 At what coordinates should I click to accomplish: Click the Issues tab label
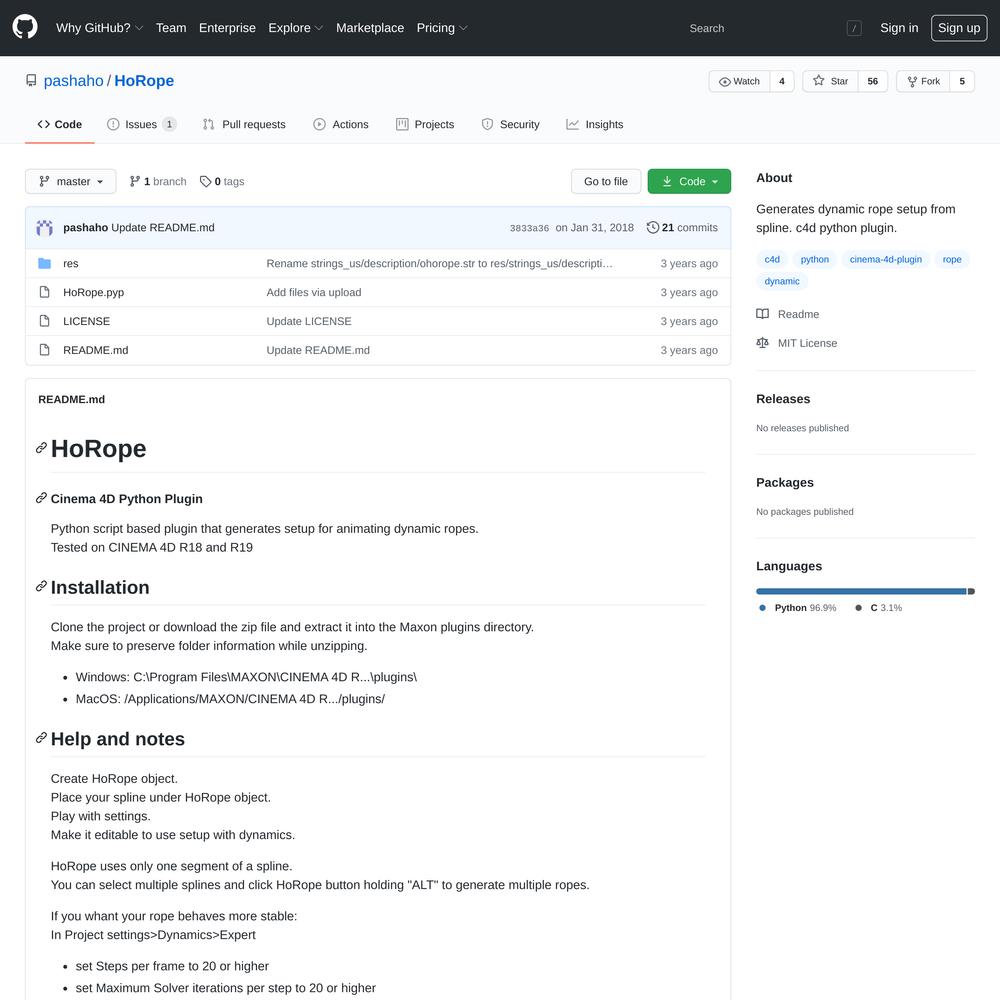point(141,124)
